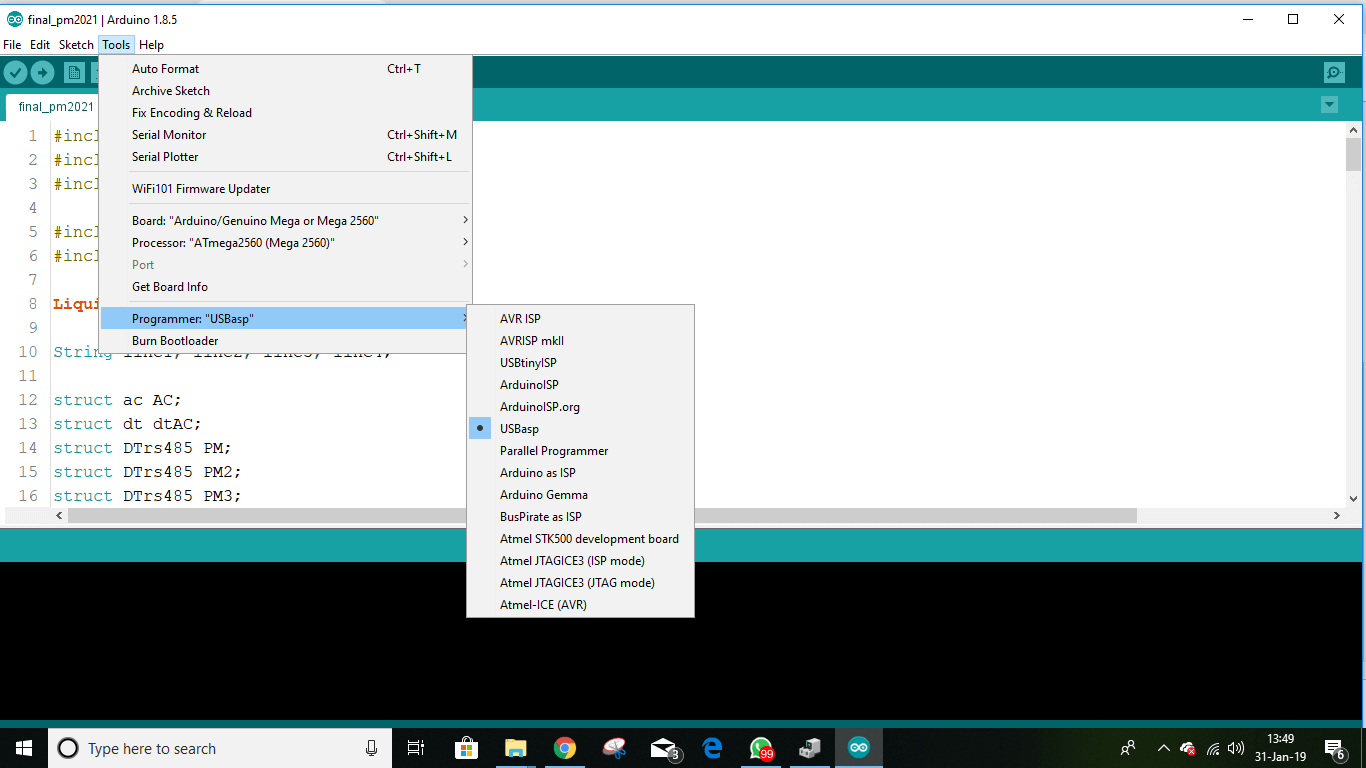Open the Wi-Fi network tray icon
The width and height of the screenshot is (1366, 768).
(1213, 748)
